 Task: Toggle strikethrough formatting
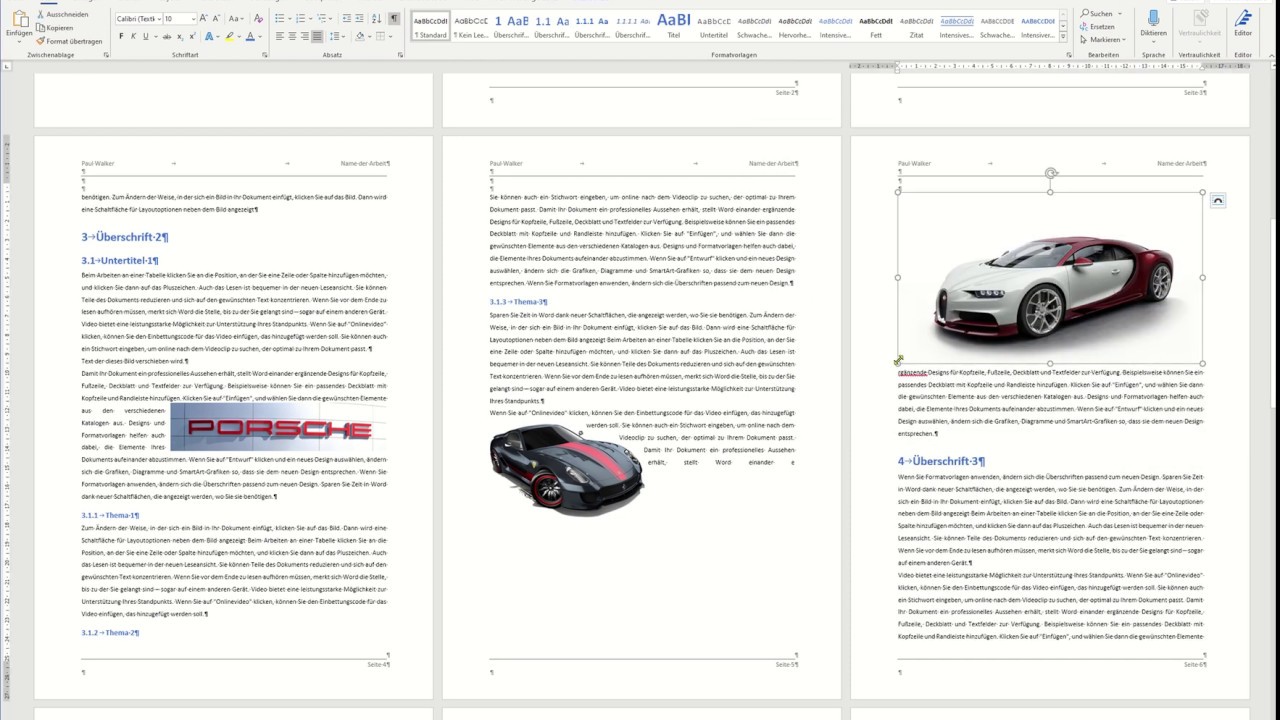point(167,36)
